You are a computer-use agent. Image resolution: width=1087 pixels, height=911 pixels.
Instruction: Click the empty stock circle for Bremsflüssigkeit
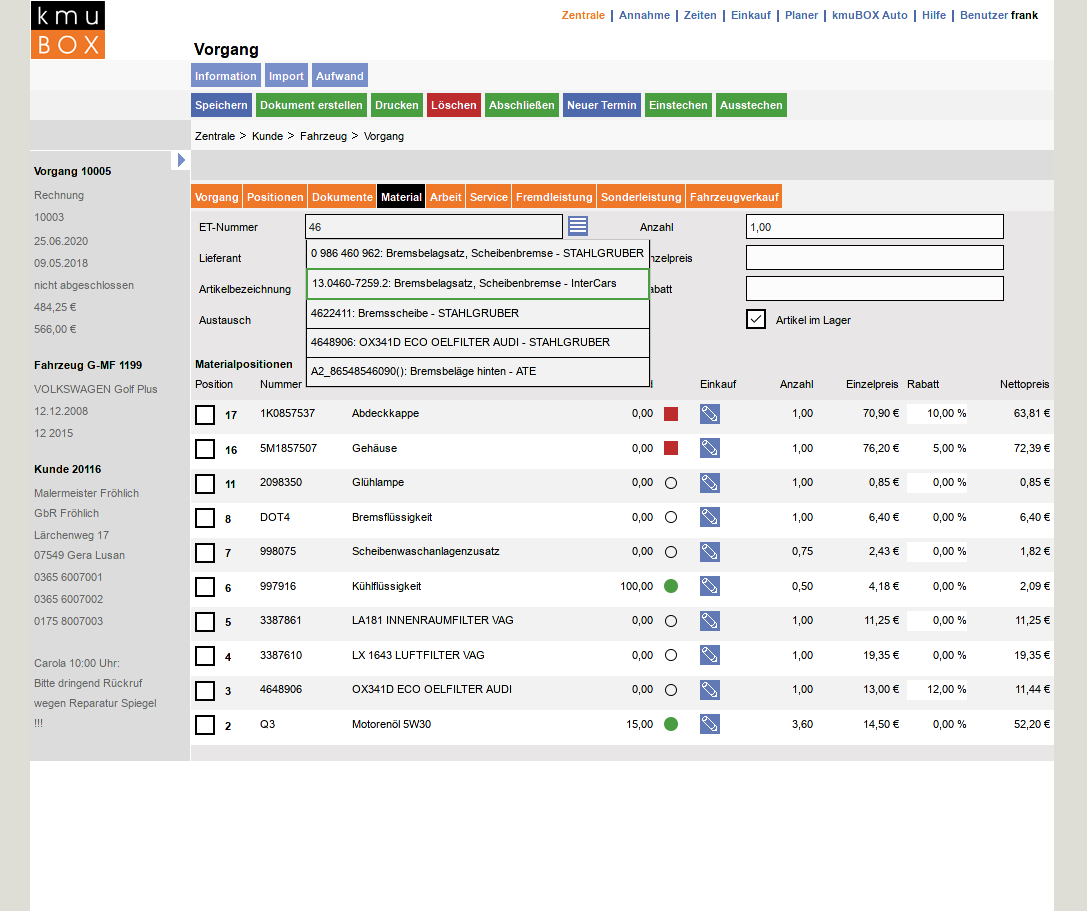(x=671, y=518)
